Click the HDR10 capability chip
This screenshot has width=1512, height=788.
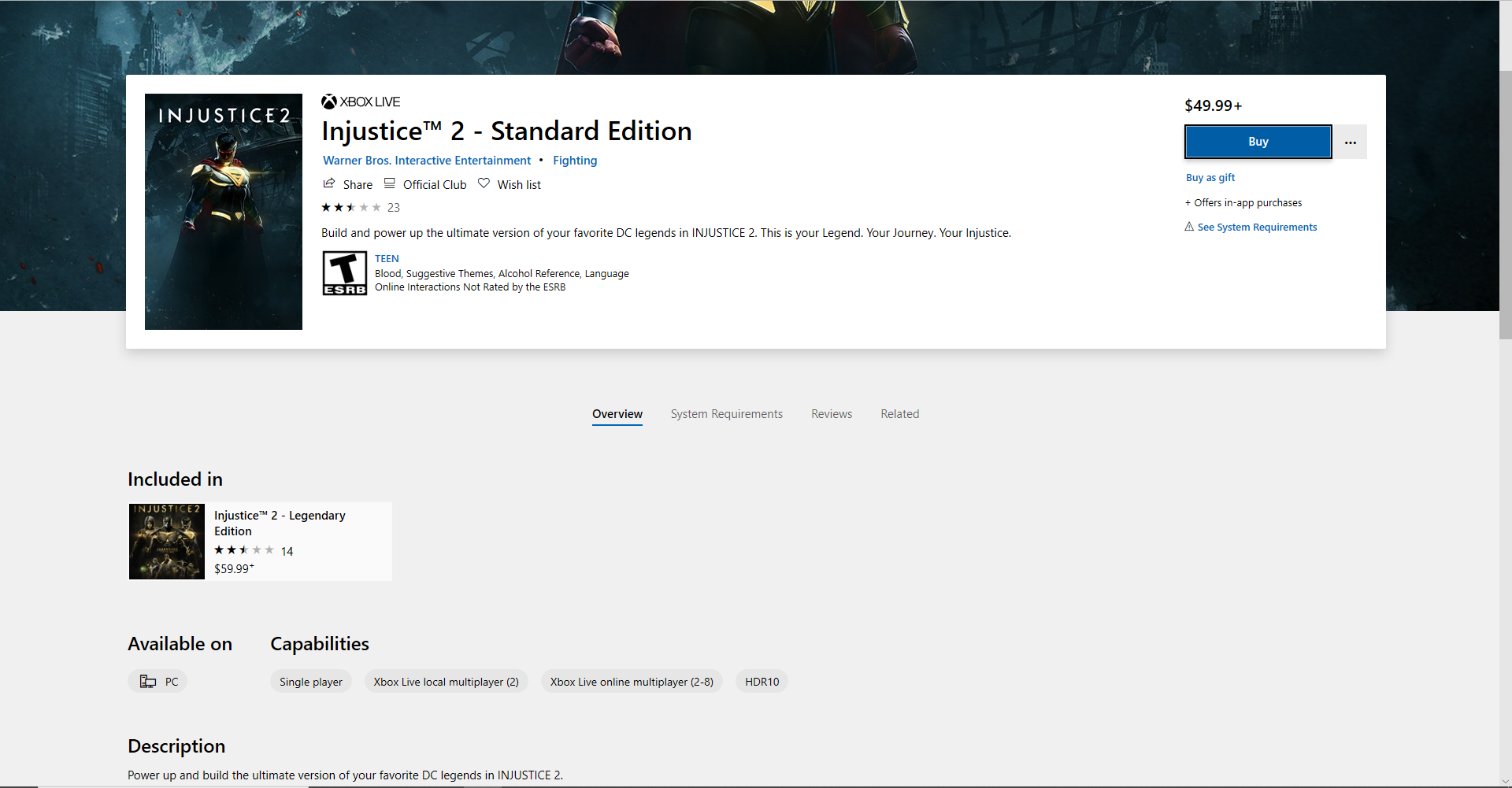762,682
